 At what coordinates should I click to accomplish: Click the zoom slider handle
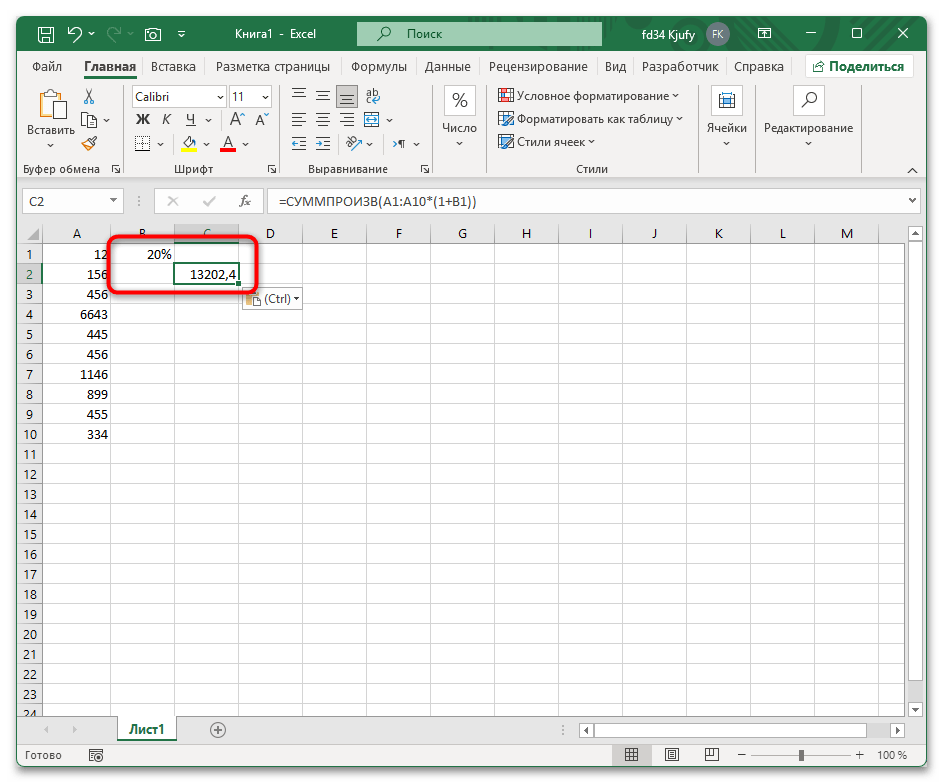[801, 755]
